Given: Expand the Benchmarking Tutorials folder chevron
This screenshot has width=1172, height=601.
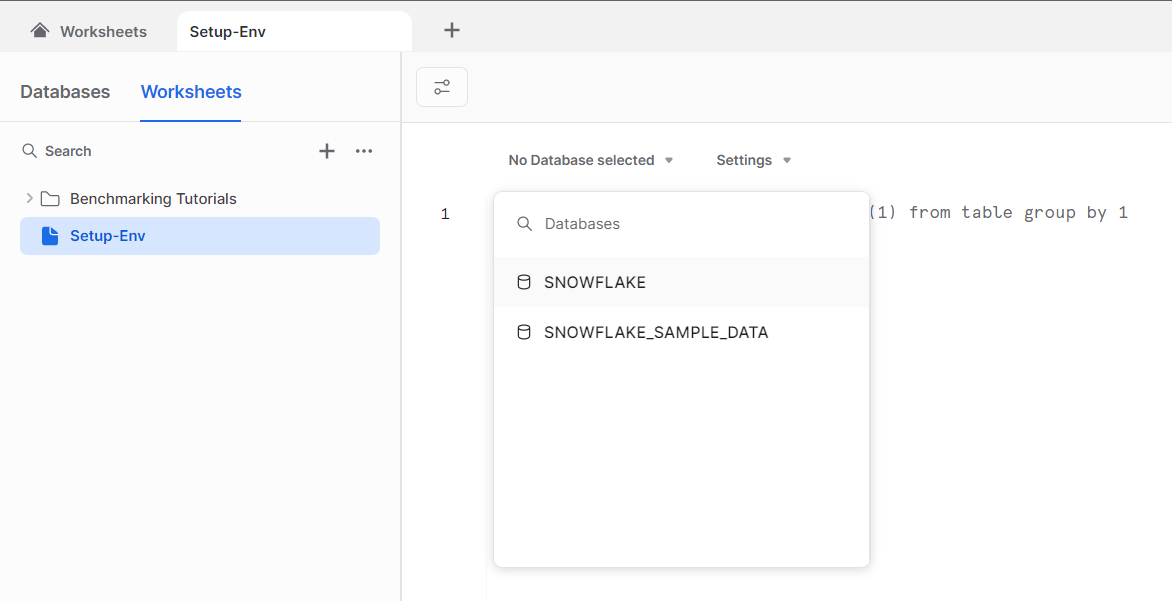Looking at the screenshot, I should coord(29,198).
